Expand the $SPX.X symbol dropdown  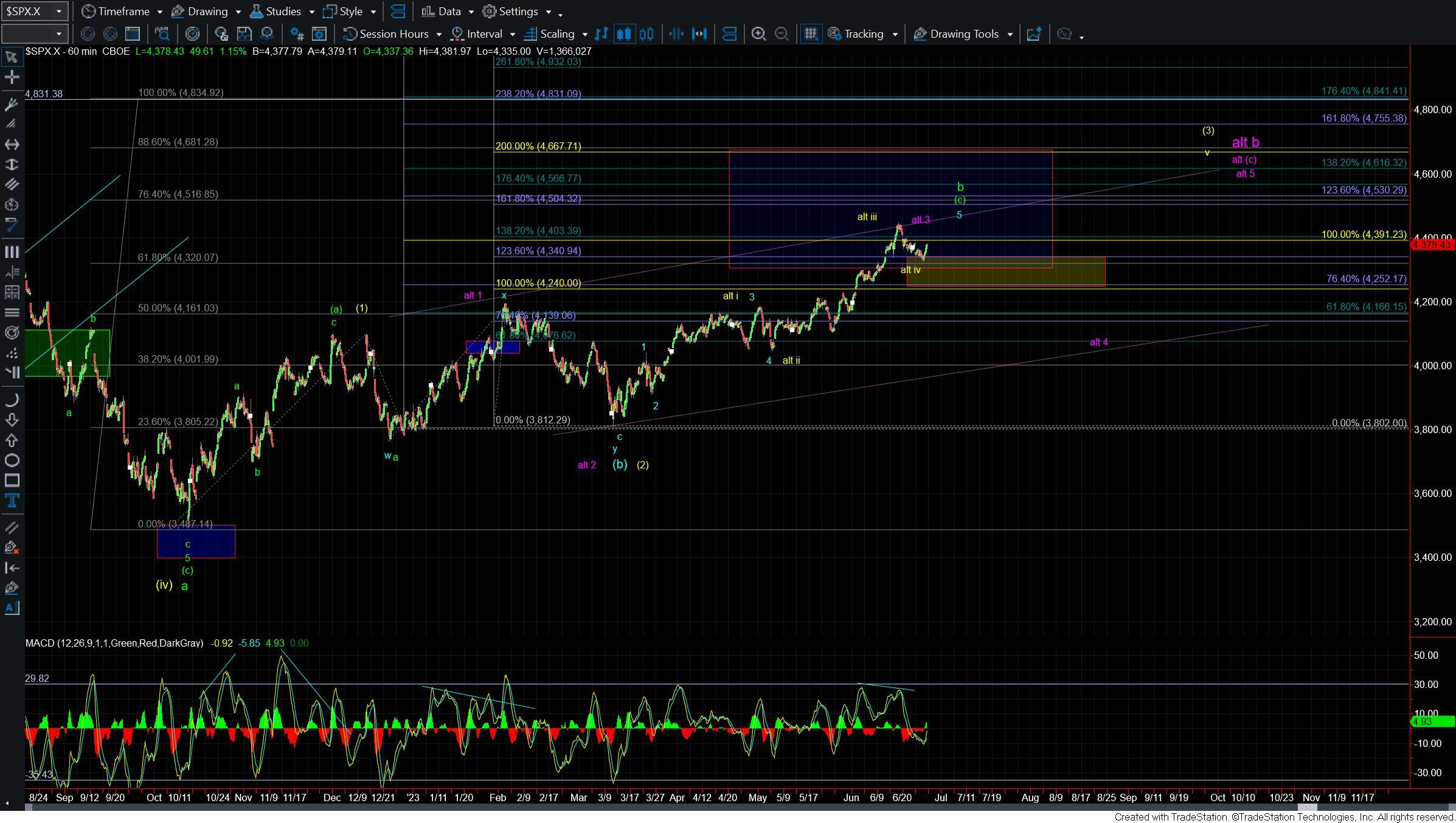click(x=59, y=12)
